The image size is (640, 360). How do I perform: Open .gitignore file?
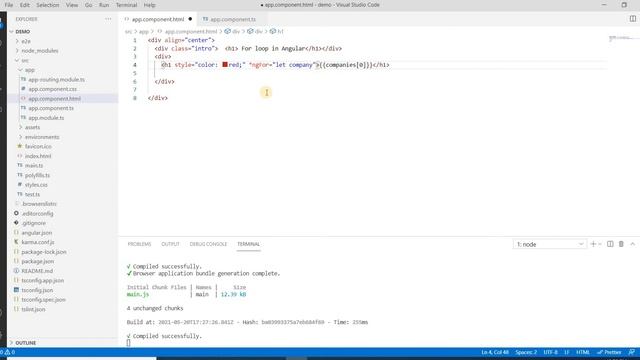(34, 223)
